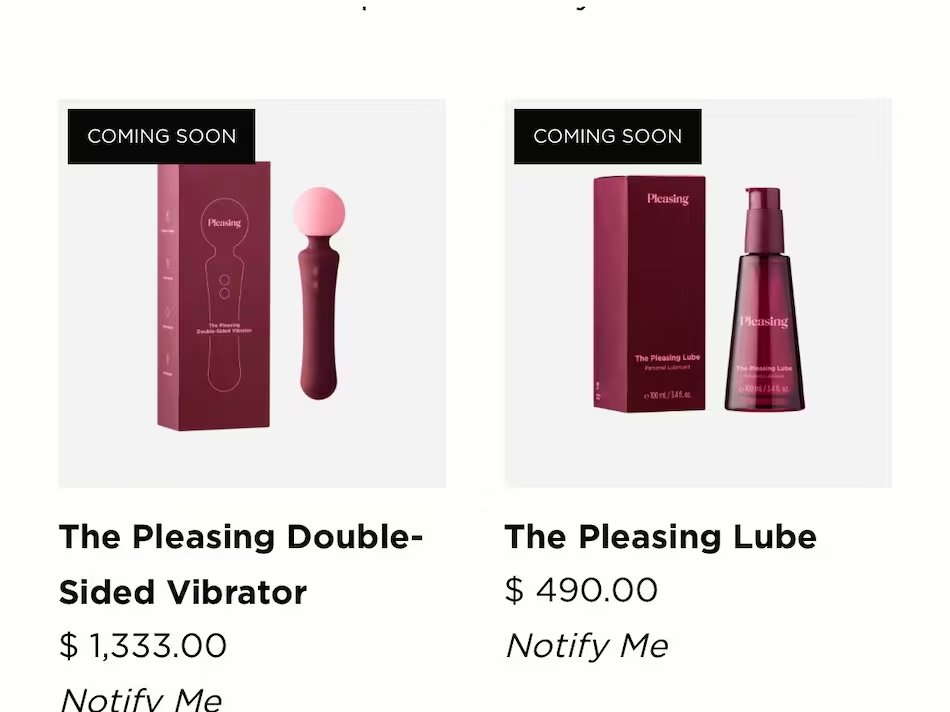This screenshot has height=712, width=950.
Task: Open The Pleasing Lube product image
Action: (698, 293)
